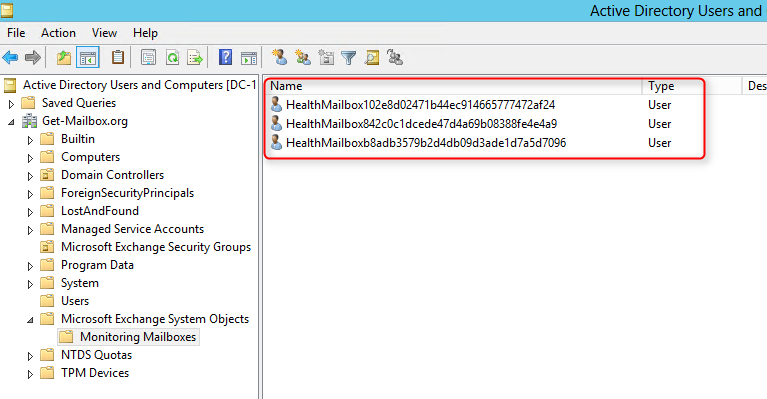Select TPM Devices in the tree
Screen dimensions: 767x399
tap(95, 373)
